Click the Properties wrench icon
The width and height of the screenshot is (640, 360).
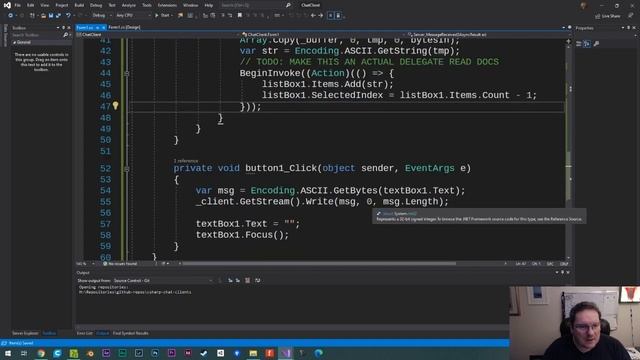[x=596, y=44]
